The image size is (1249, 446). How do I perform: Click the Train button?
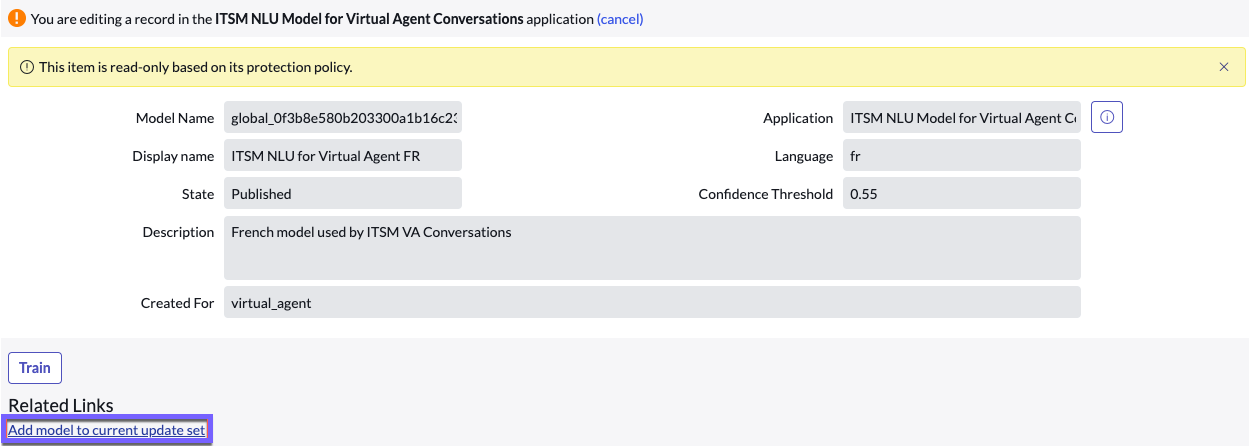pos(35,368)
